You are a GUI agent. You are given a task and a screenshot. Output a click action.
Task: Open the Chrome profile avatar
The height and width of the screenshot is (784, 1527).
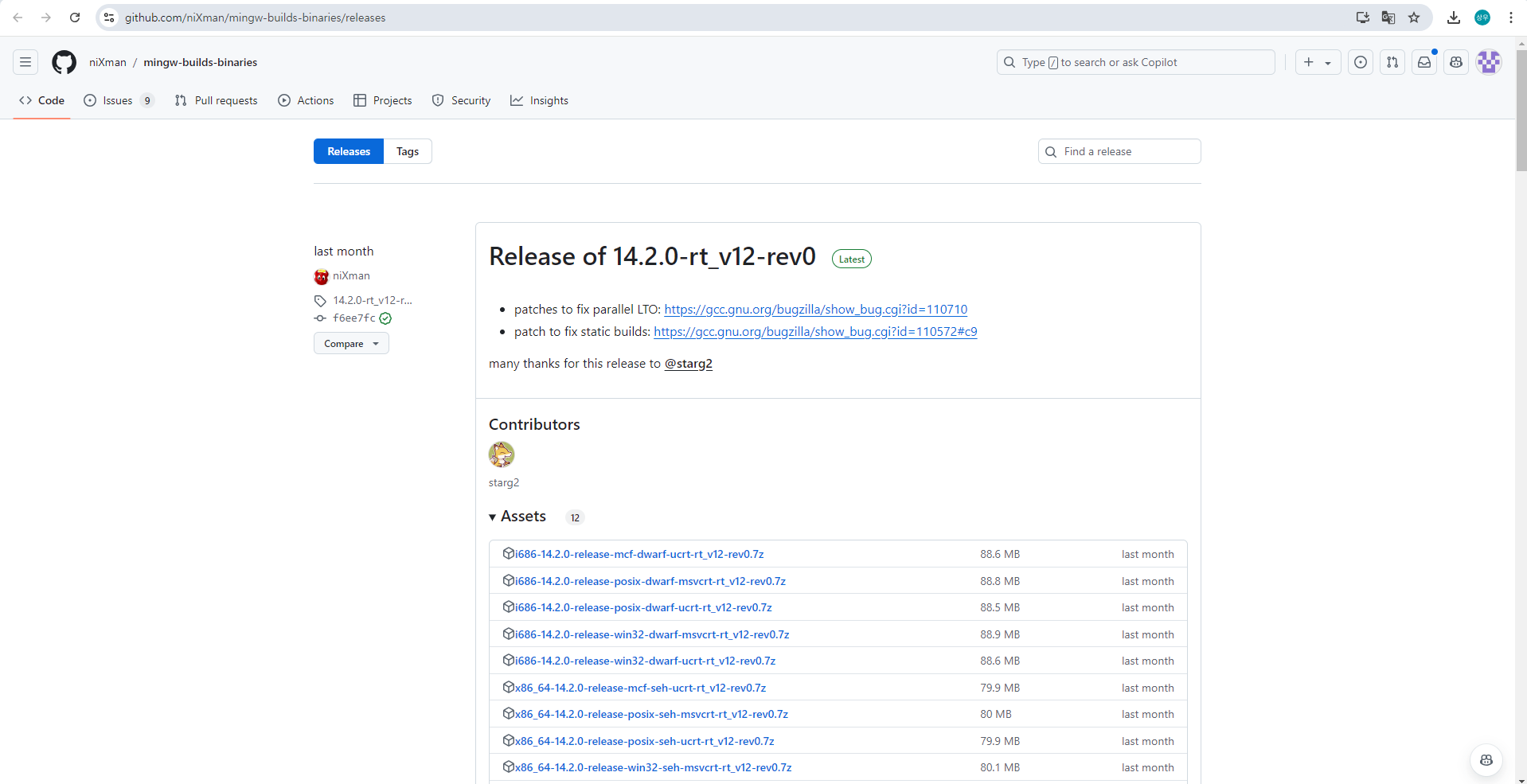click(1482, 18)
